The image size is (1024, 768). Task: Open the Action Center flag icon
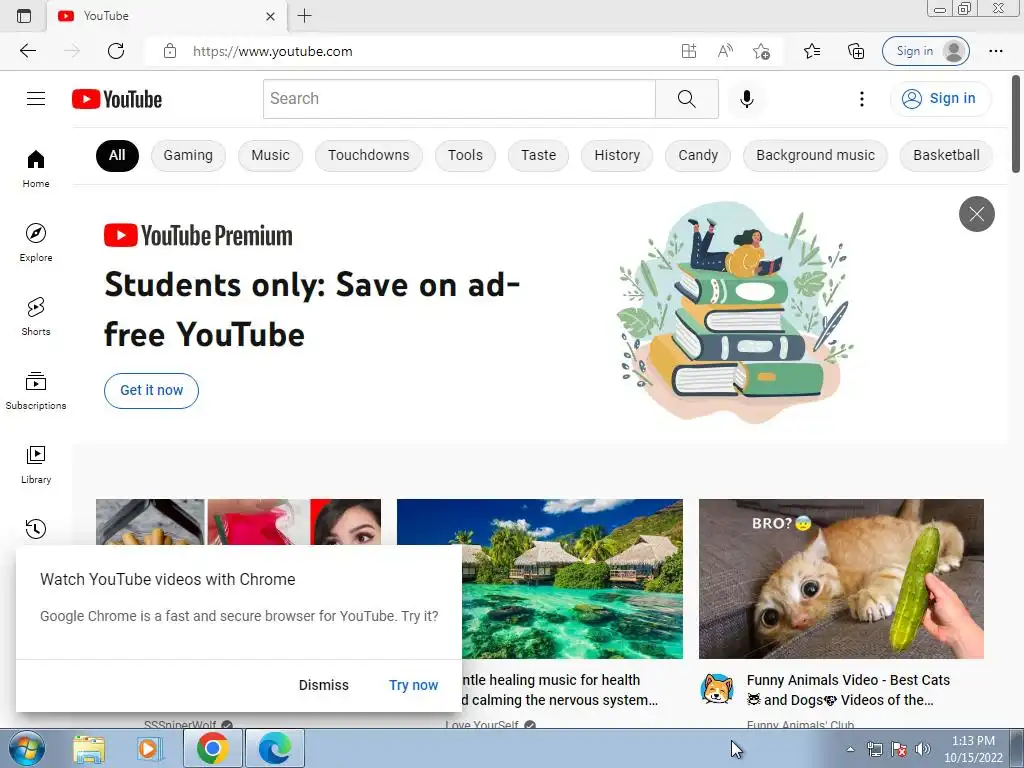[899, 749]
